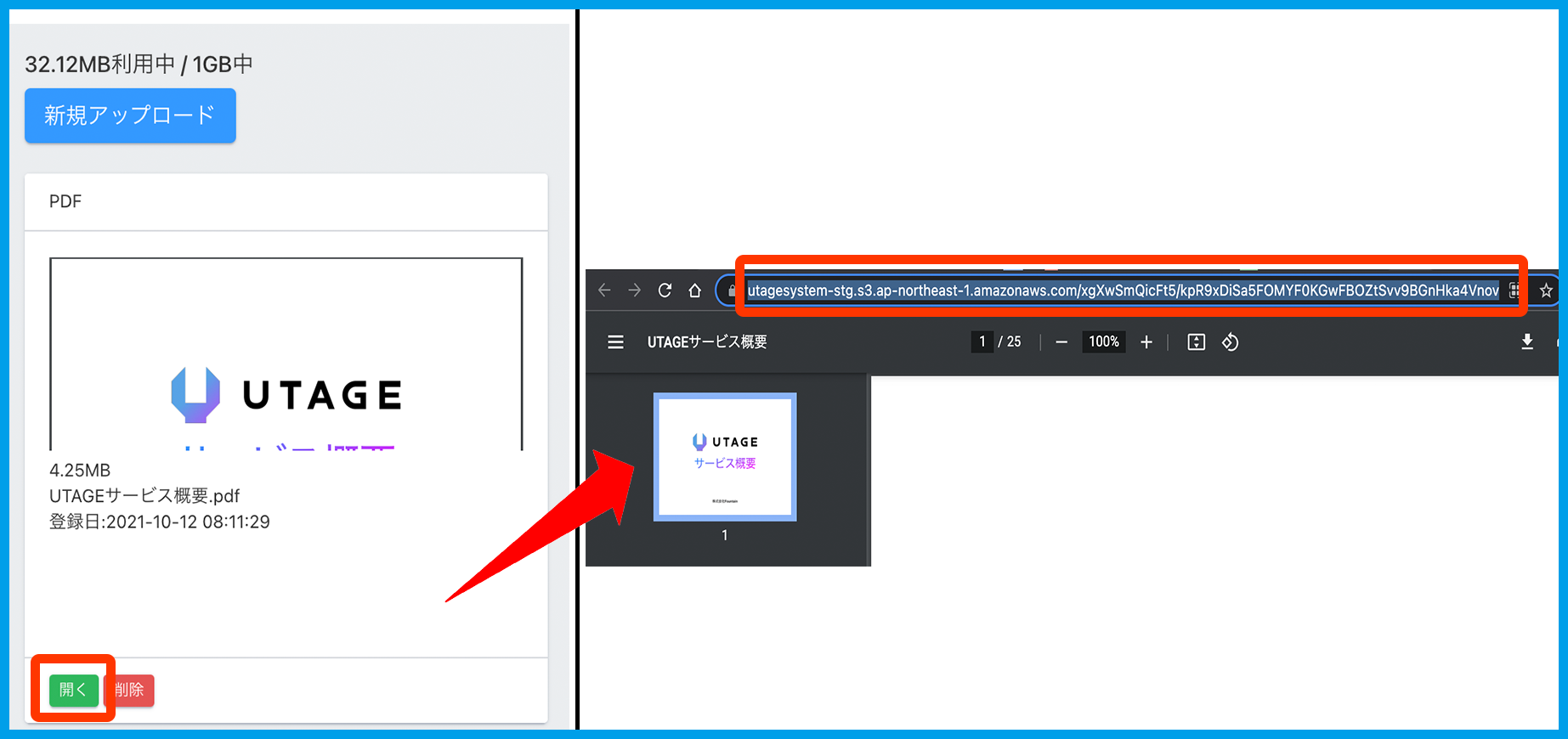The image size is (1568, 739).
Task: Reload the PDF page in browser
Action: pos(665,291)
